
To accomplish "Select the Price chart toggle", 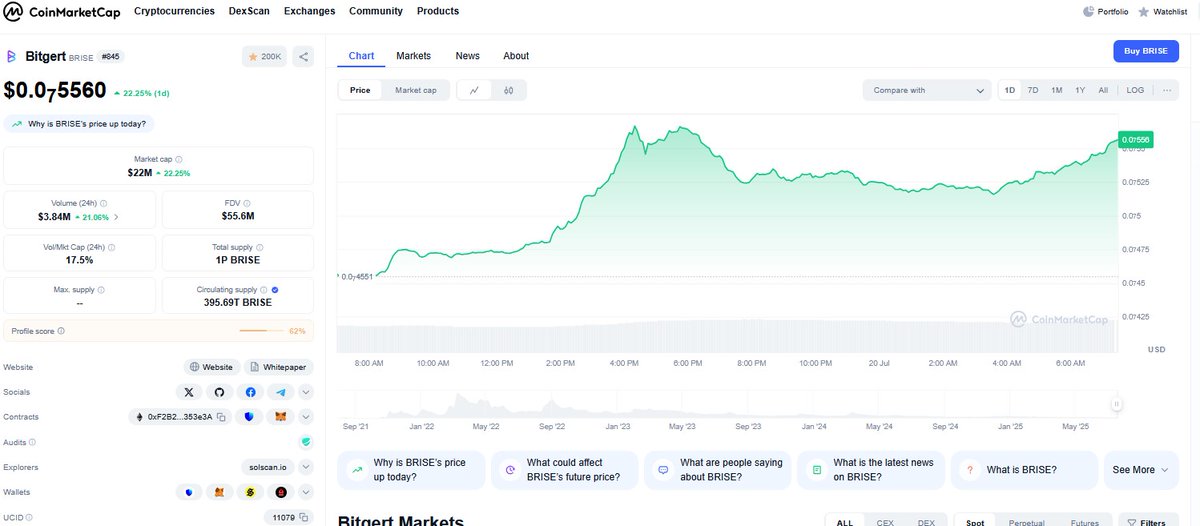I will (360, 90).
